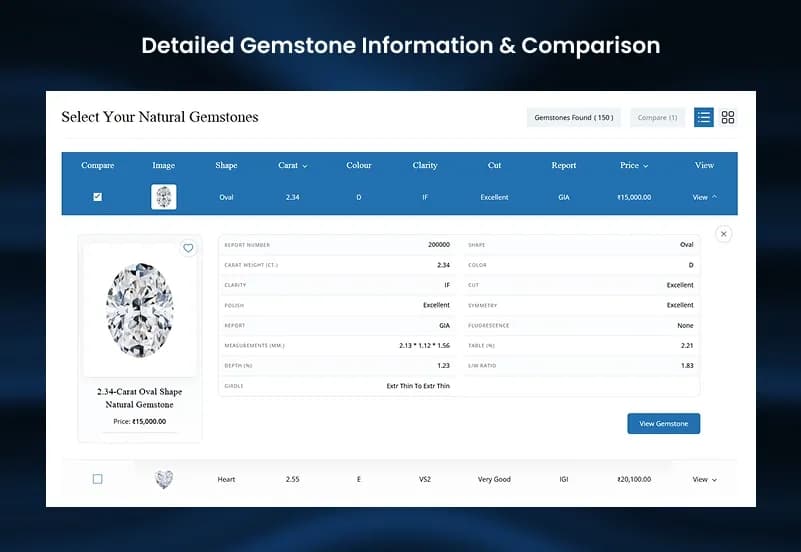
Task: Sort by Price column arrow
Action: tap(646, 166)
